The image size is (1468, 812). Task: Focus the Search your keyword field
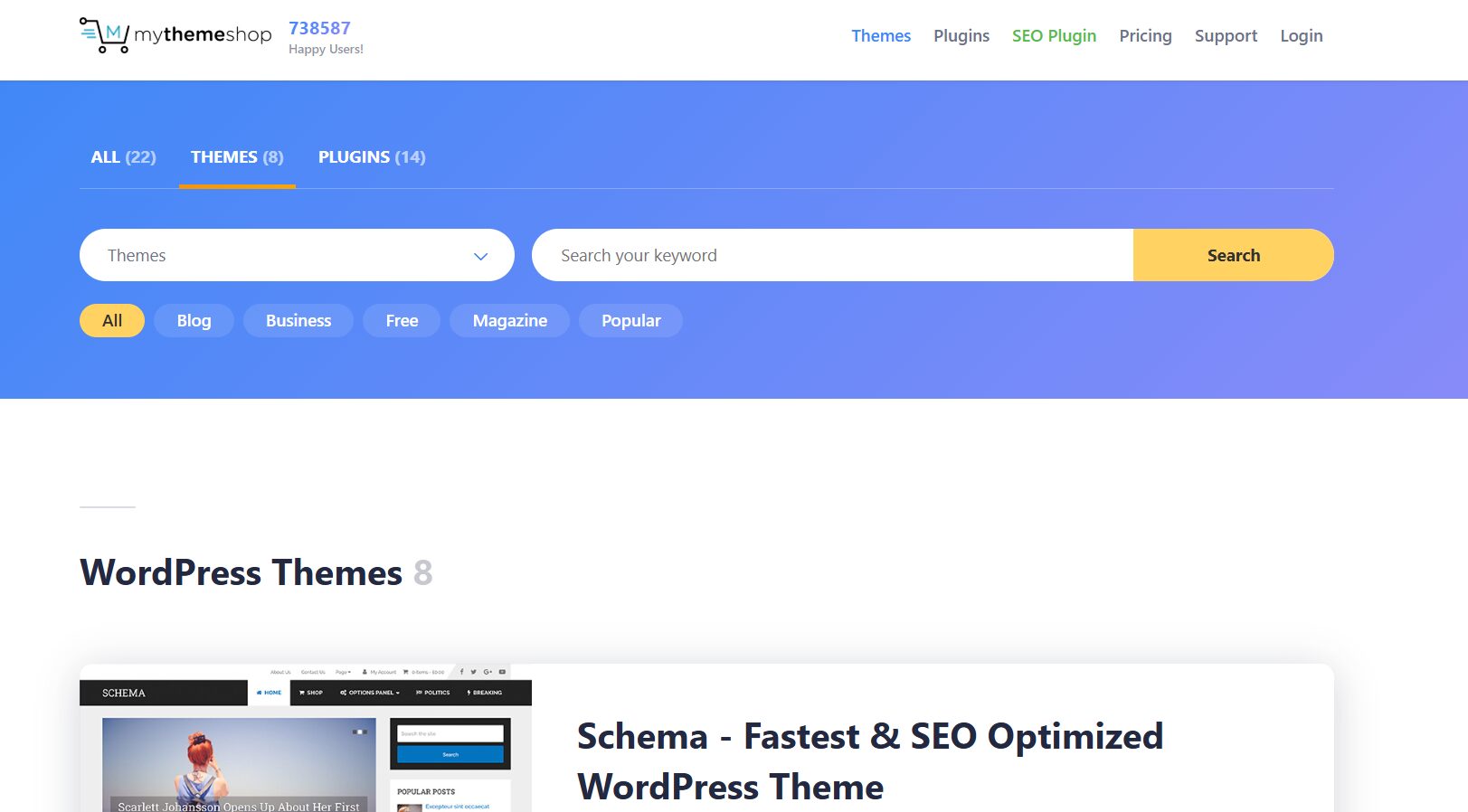(832, 255)
